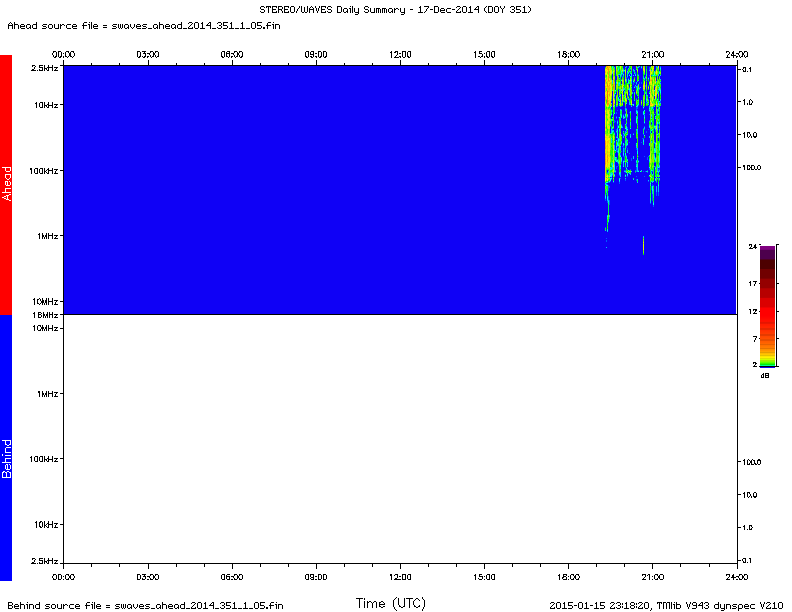
Task: Click the 10MHz label of the Ahead panel
Action: coord(45,301)
